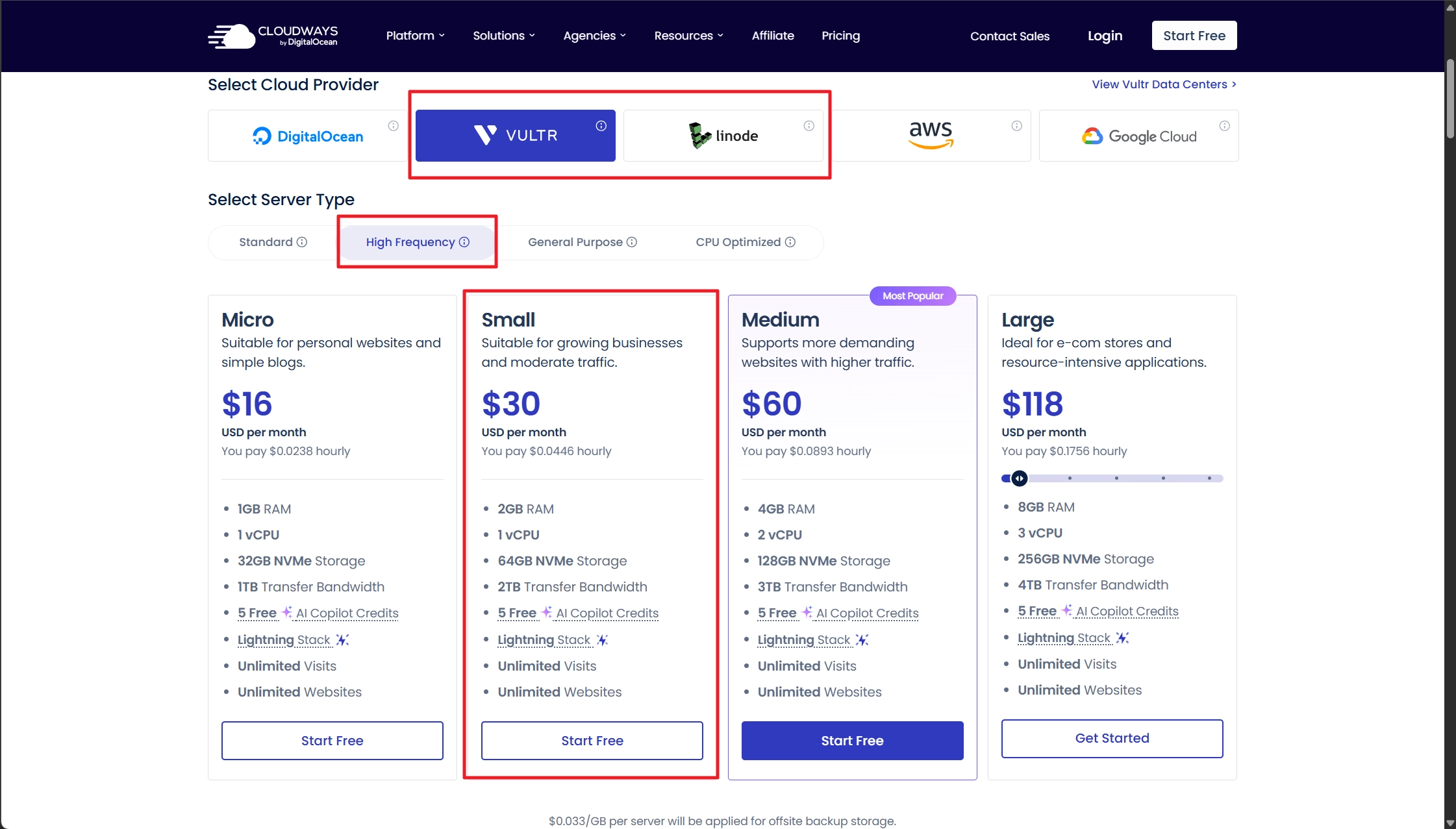Click lightning icon beside Medium Lightning Stack

coord(862,640)
